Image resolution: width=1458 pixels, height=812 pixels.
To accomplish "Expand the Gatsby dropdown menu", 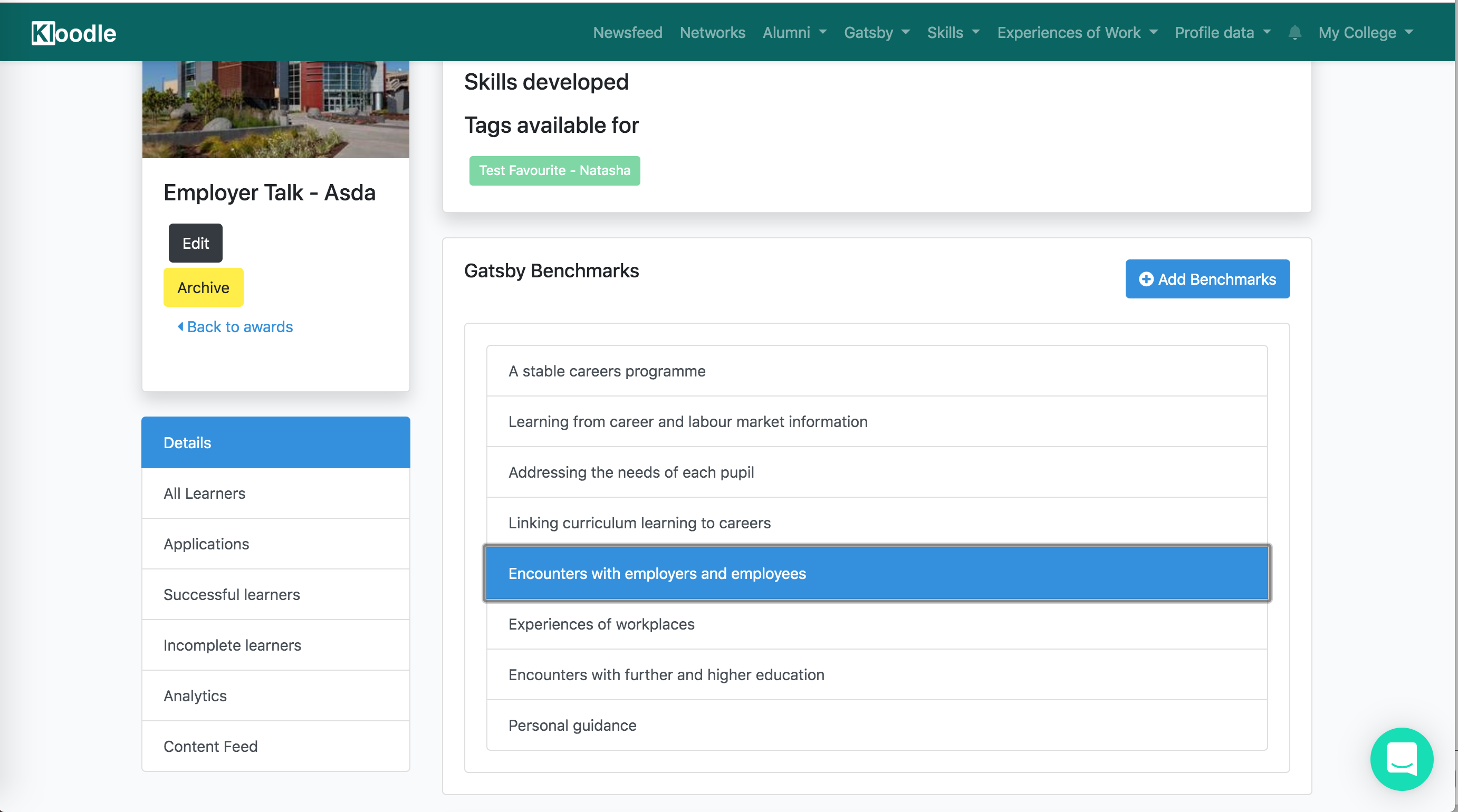I will [x=877, y=32].
